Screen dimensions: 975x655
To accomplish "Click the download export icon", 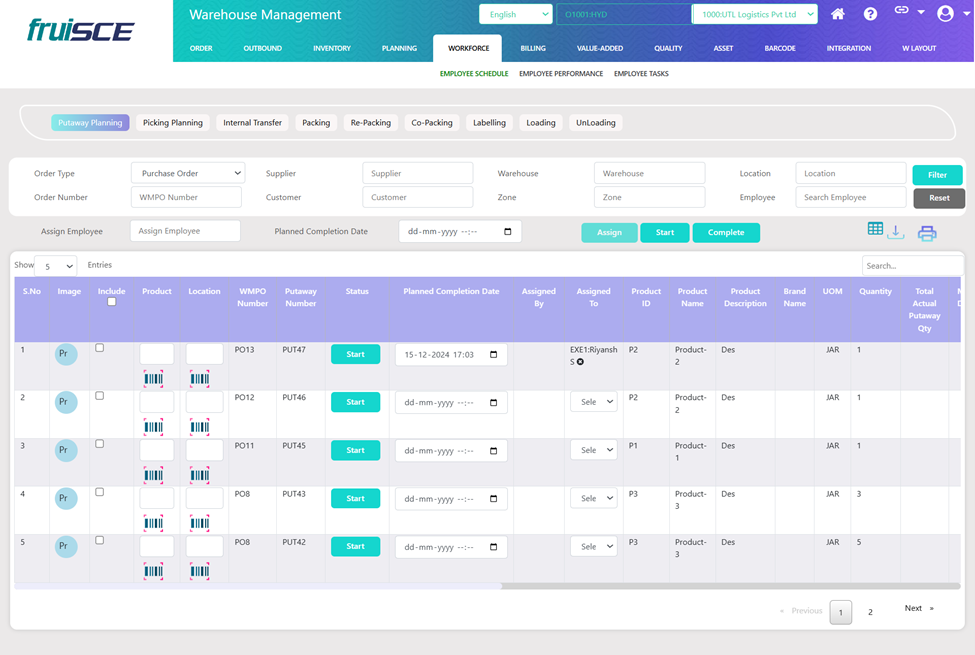I will click(x=896, y=232).
